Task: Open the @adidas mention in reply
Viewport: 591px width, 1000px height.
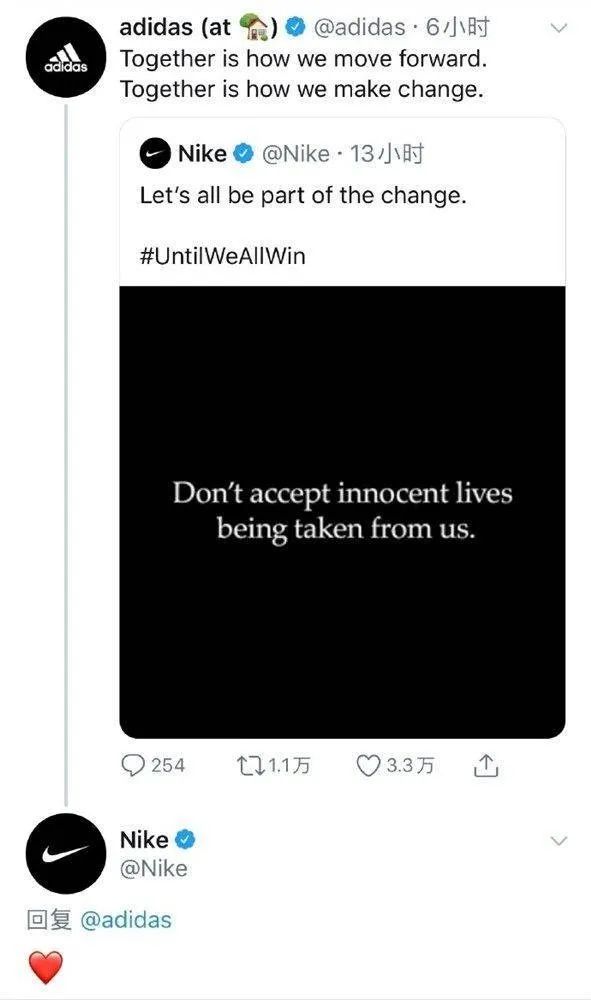Action: coord(126,920)
